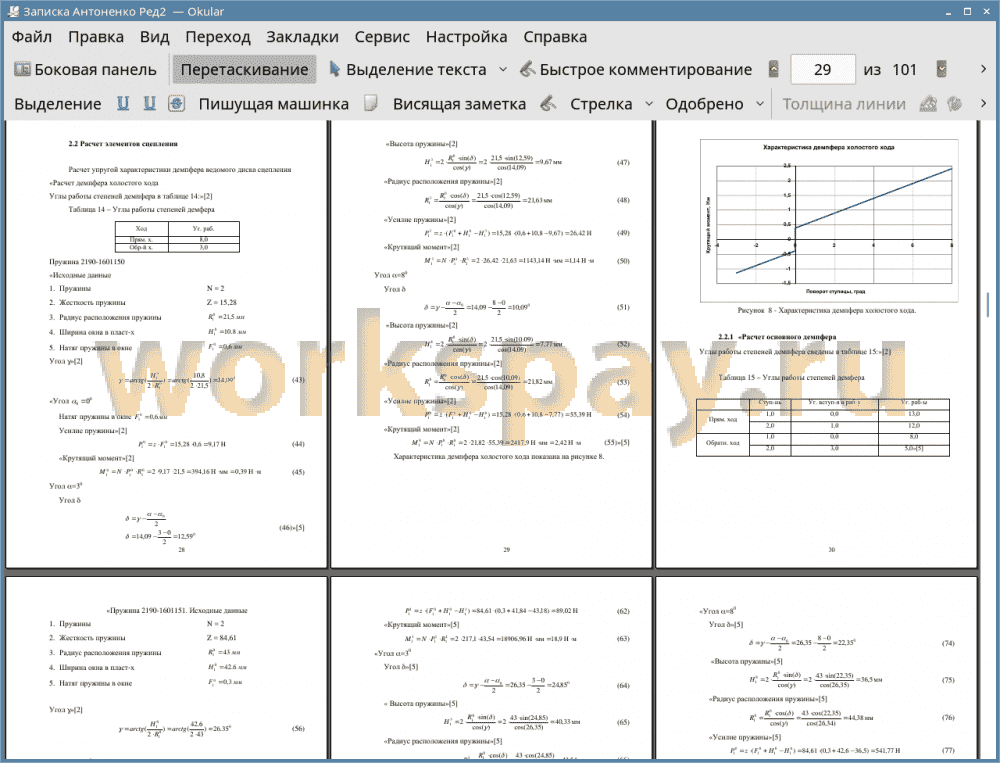
Task: Click the line "«Пружина 2190-1601151. Исходные данные"
Action: pyautogui.click(x=177, y=611)
